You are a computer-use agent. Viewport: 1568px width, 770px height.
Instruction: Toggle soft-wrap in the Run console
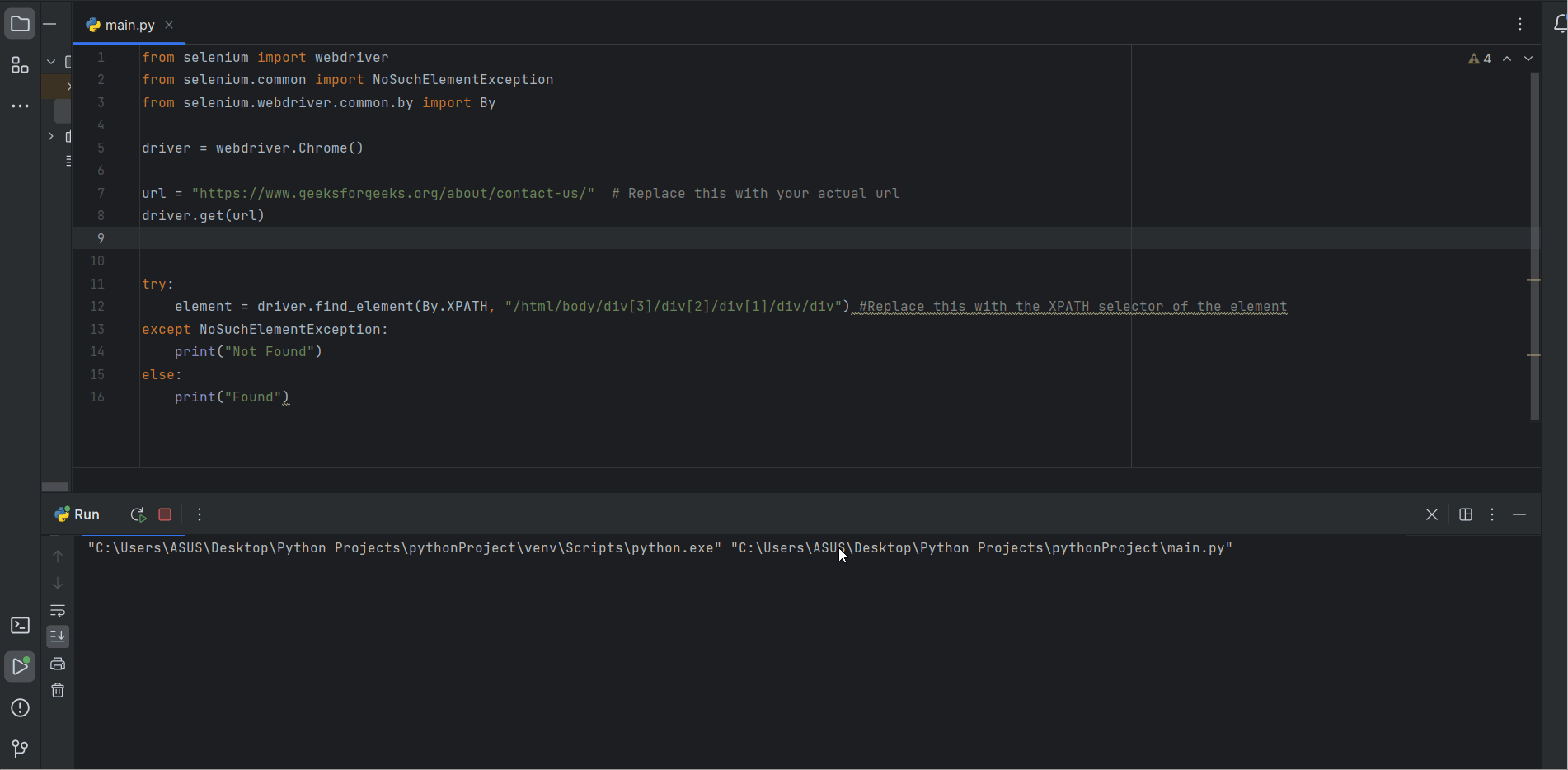coord(58,611)
